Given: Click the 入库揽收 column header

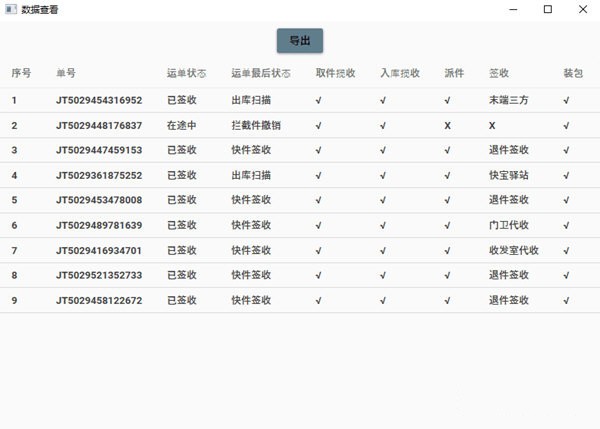Looking at the screenshot, I should tap(400, 73).
